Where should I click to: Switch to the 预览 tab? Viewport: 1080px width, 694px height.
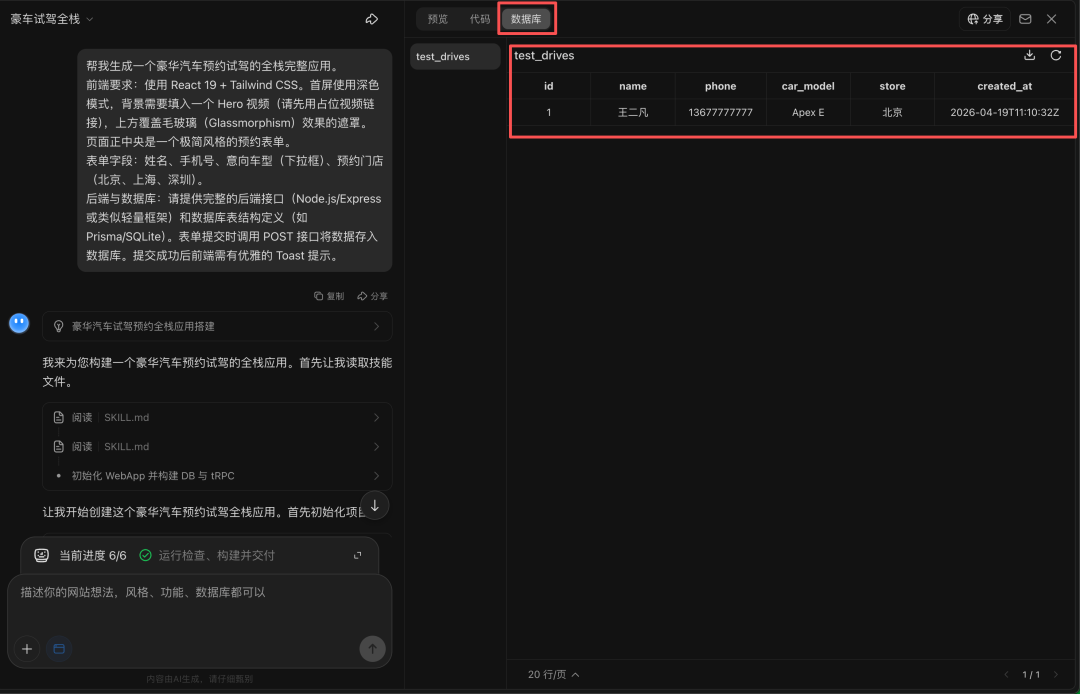(437, 18)
